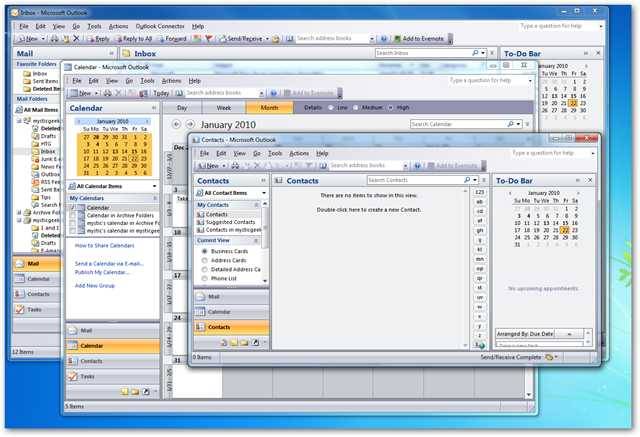Select the Low details radio button
This screenshot has height=437, width=640.
pos(331,108)
